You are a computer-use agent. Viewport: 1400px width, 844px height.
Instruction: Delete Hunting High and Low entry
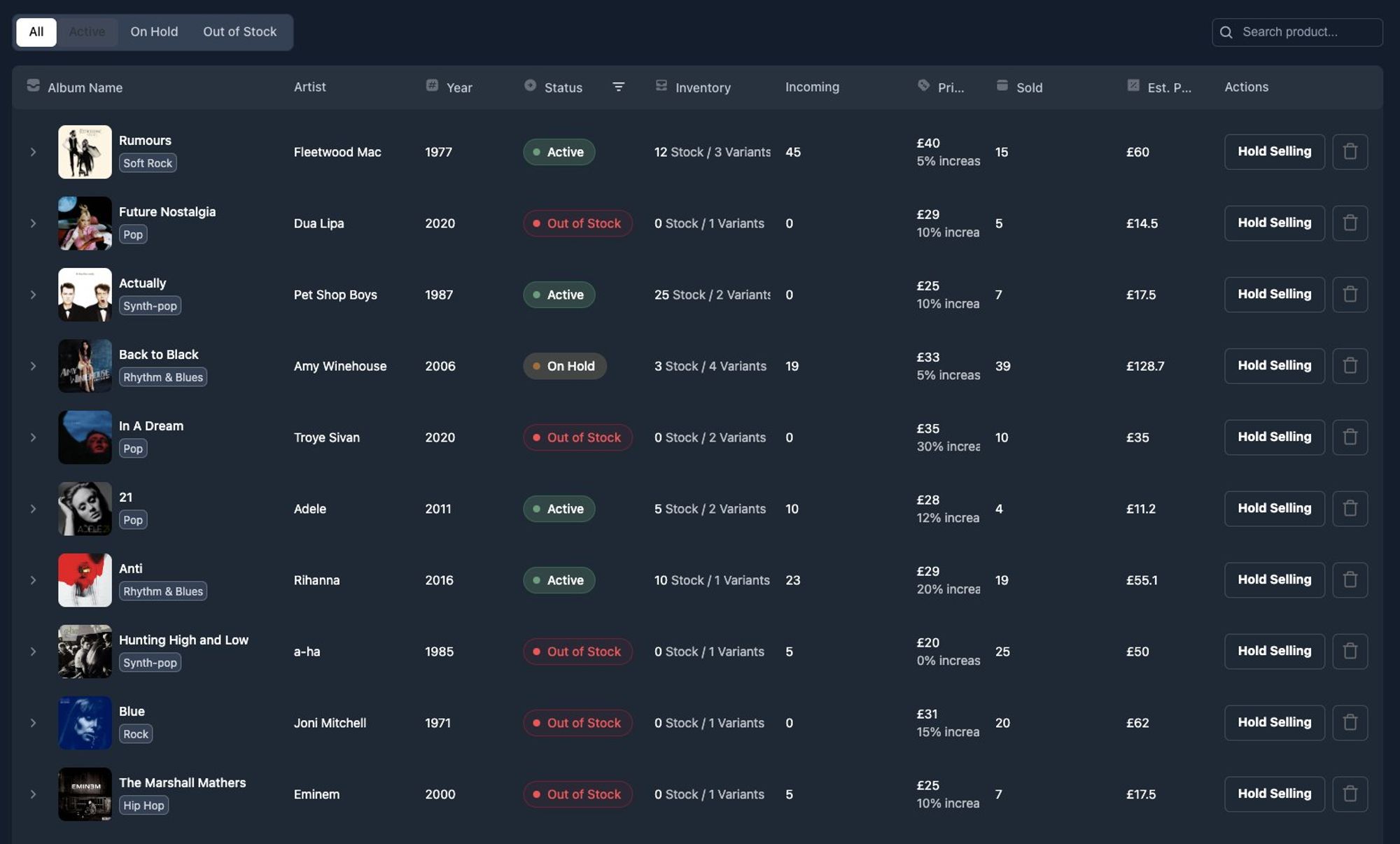point(1350,652)
